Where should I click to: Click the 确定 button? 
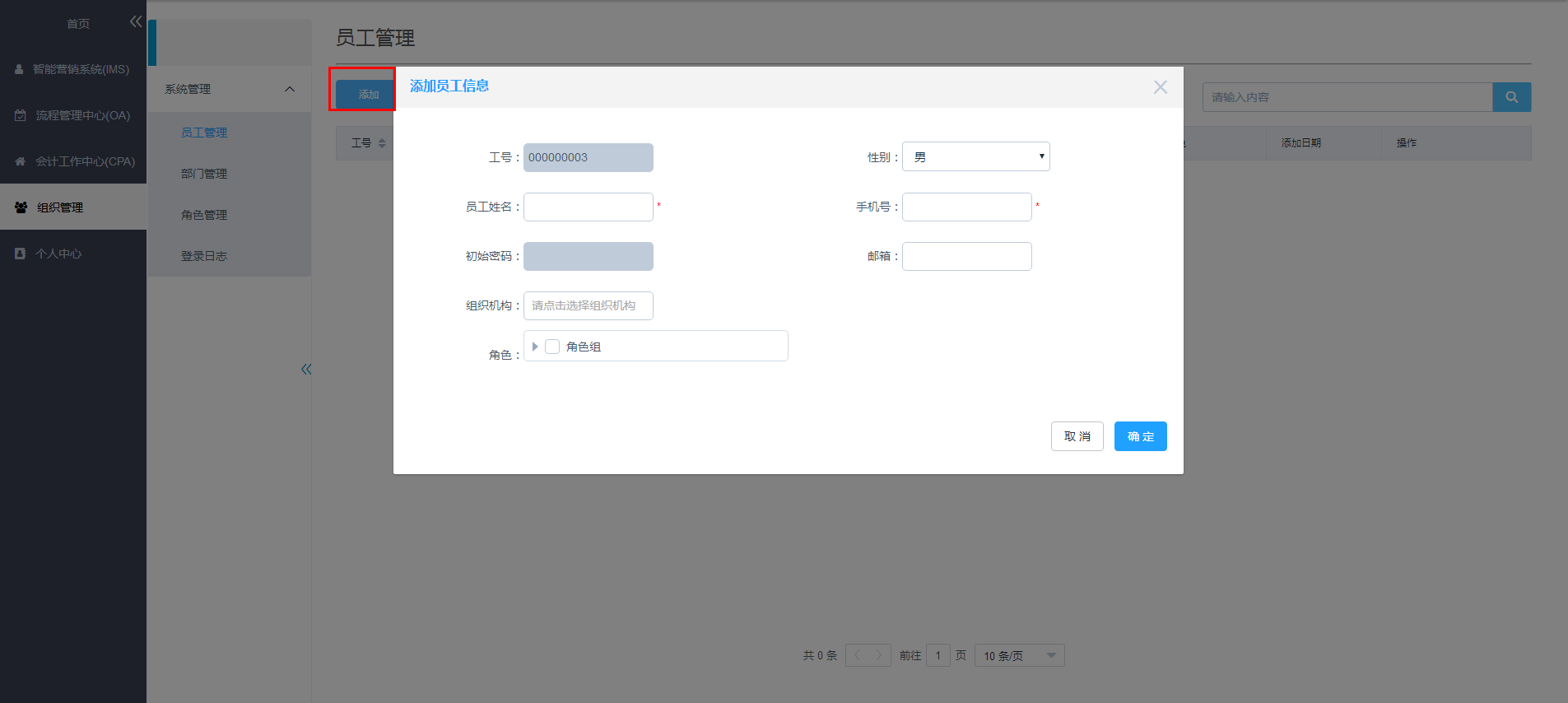pos(1140,436)
